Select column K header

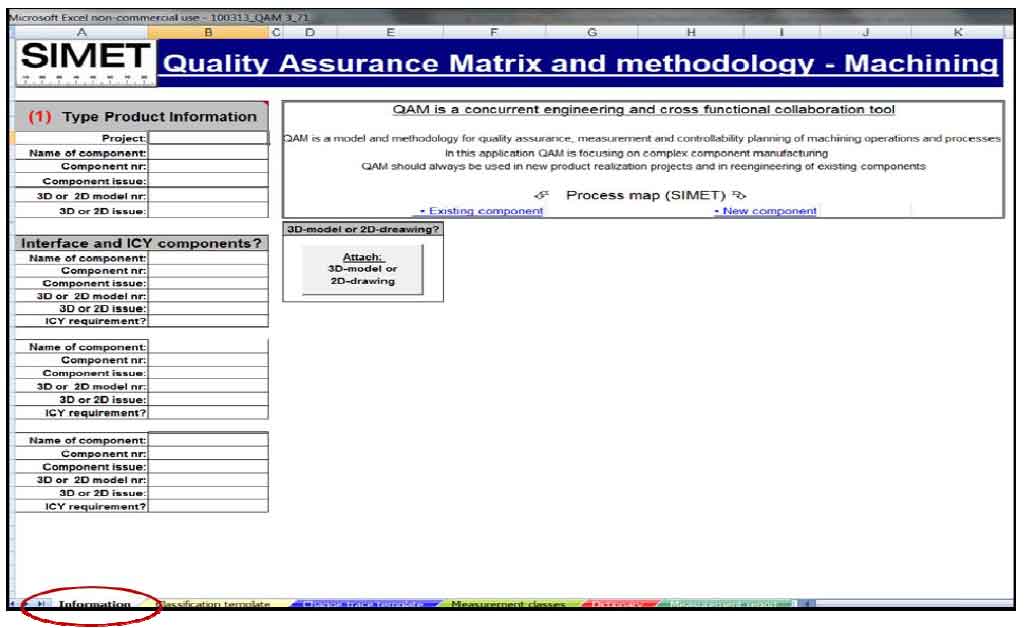958,32
